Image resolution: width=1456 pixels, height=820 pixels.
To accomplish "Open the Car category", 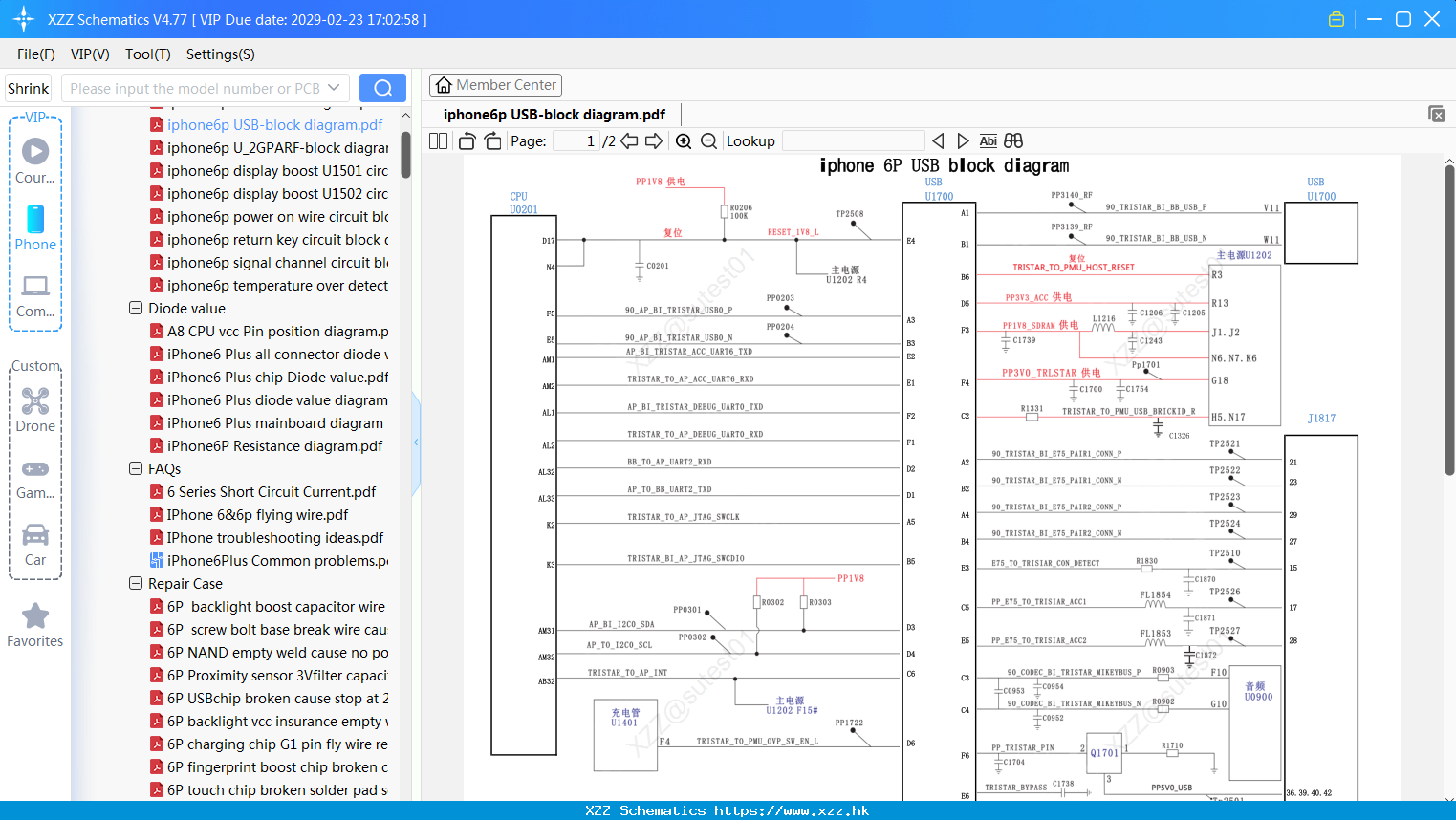I will (x=35, y=545).
